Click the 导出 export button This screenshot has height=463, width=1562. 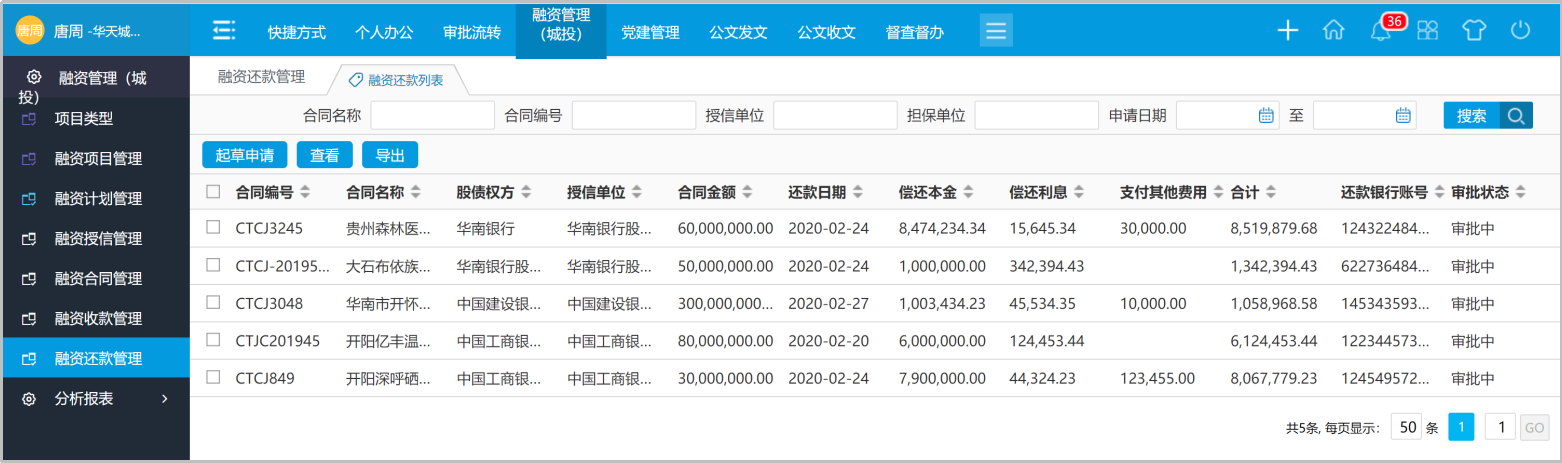390,155
